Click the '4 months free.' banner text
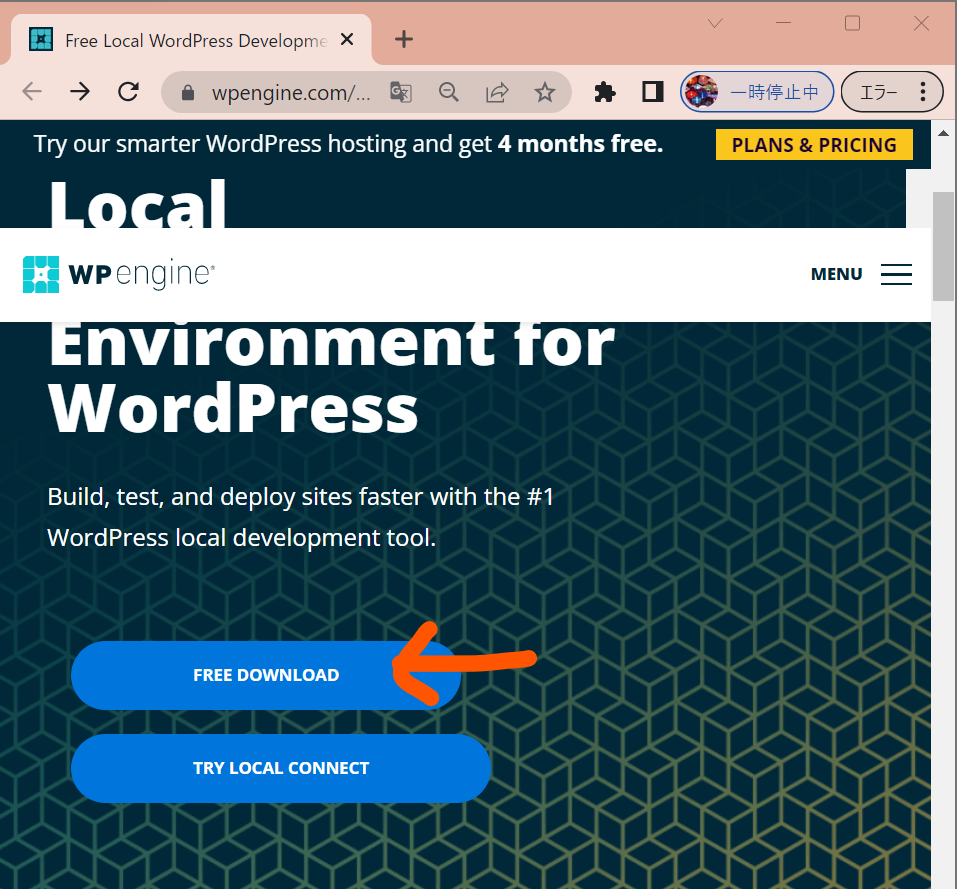The height and width of the screenshot is (889, 957). pos(580,144)
